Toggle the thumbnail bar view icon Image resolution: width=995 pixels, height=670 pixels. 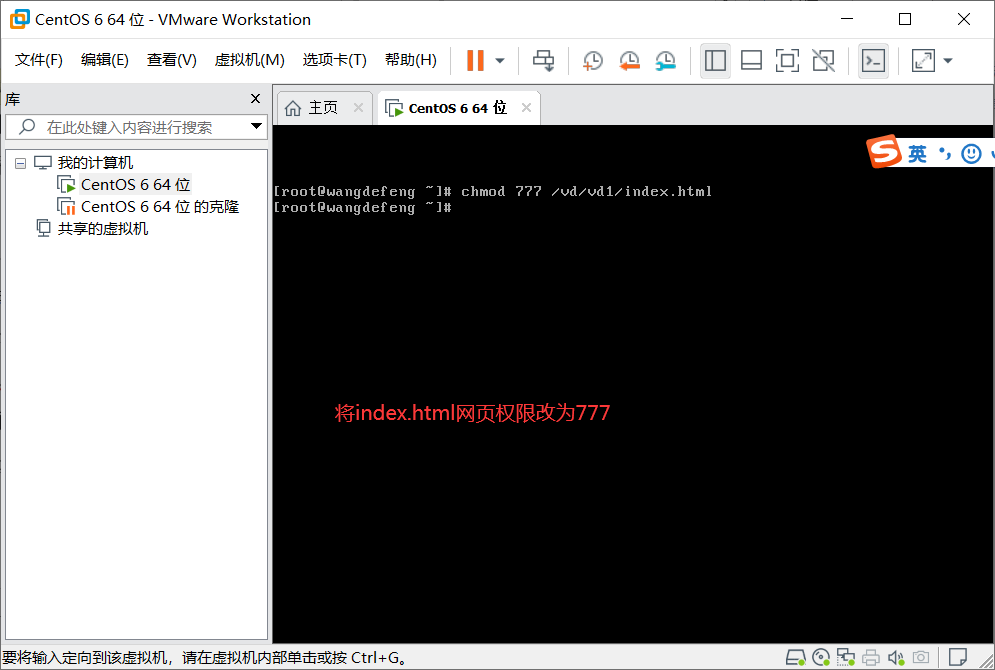click(751, 61)
